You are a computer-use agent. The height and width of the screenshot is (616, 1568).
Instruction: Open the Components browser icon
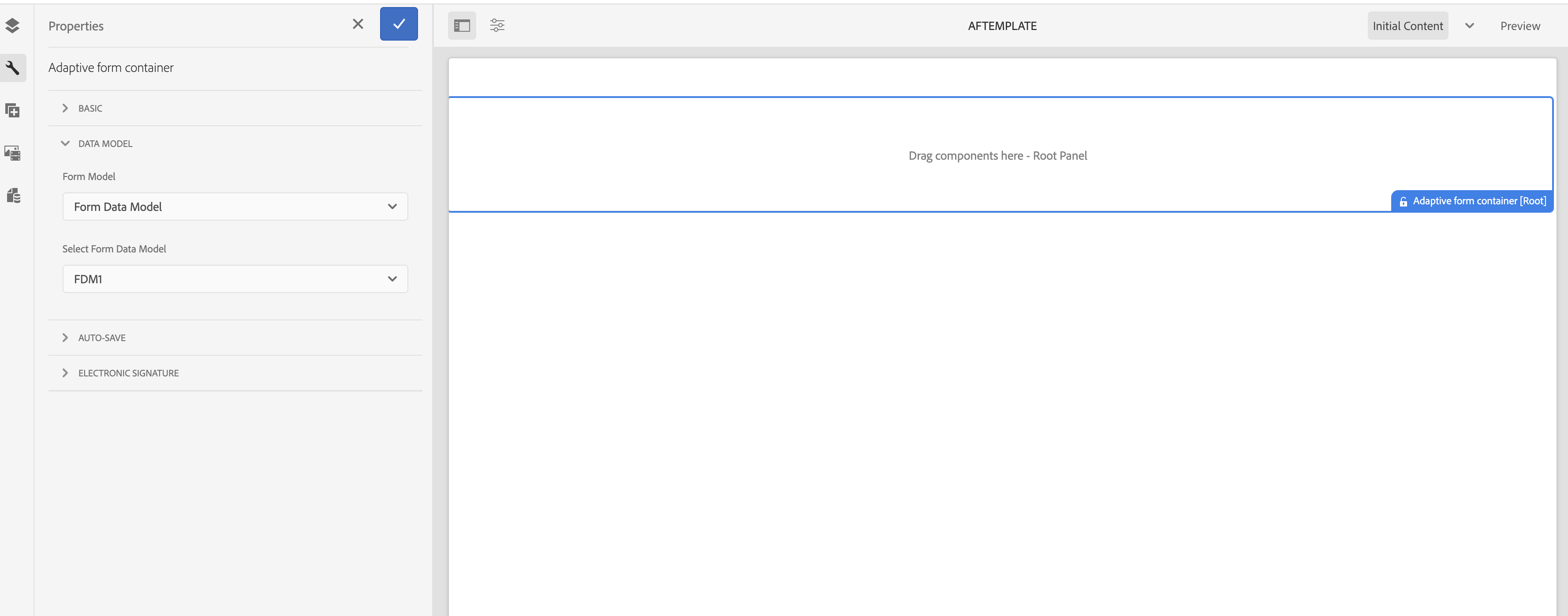tap(12, 110)
